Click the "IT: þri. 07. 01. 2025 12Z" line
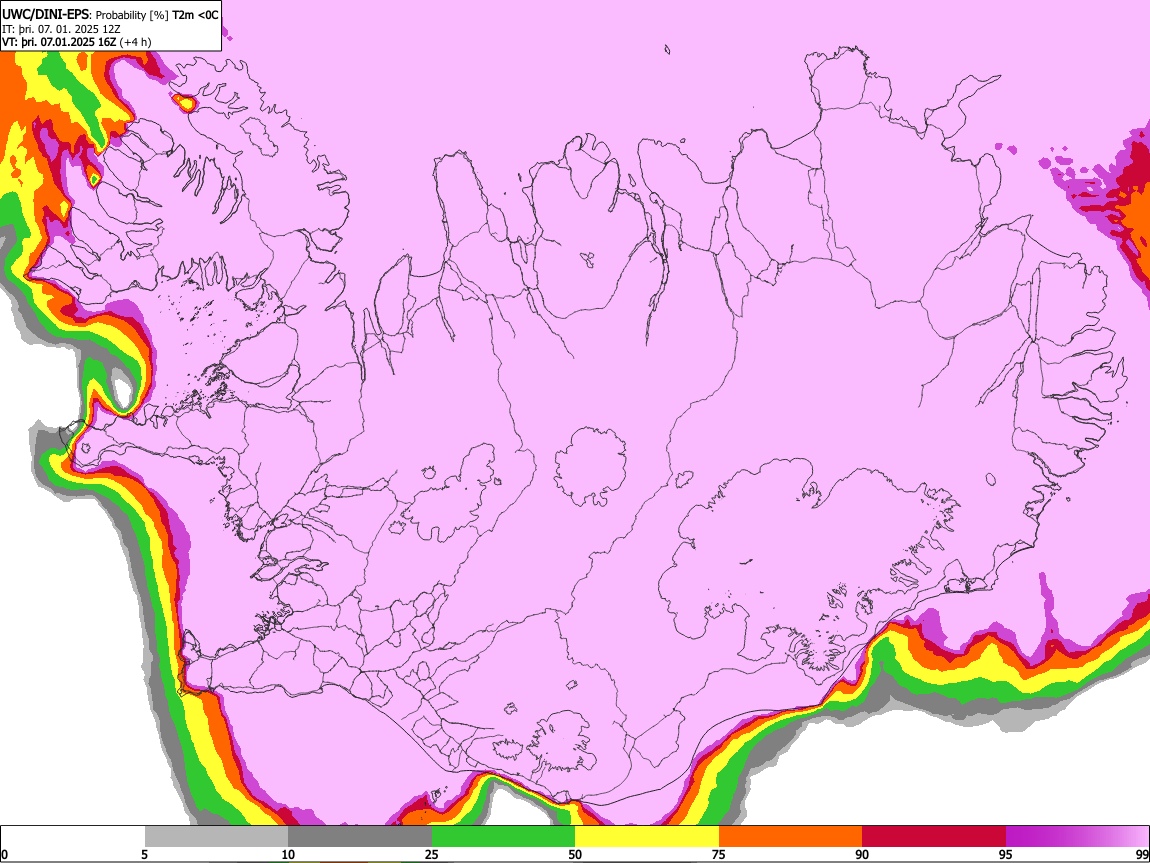The image size is (1150, 863). [x=61, y=29]
